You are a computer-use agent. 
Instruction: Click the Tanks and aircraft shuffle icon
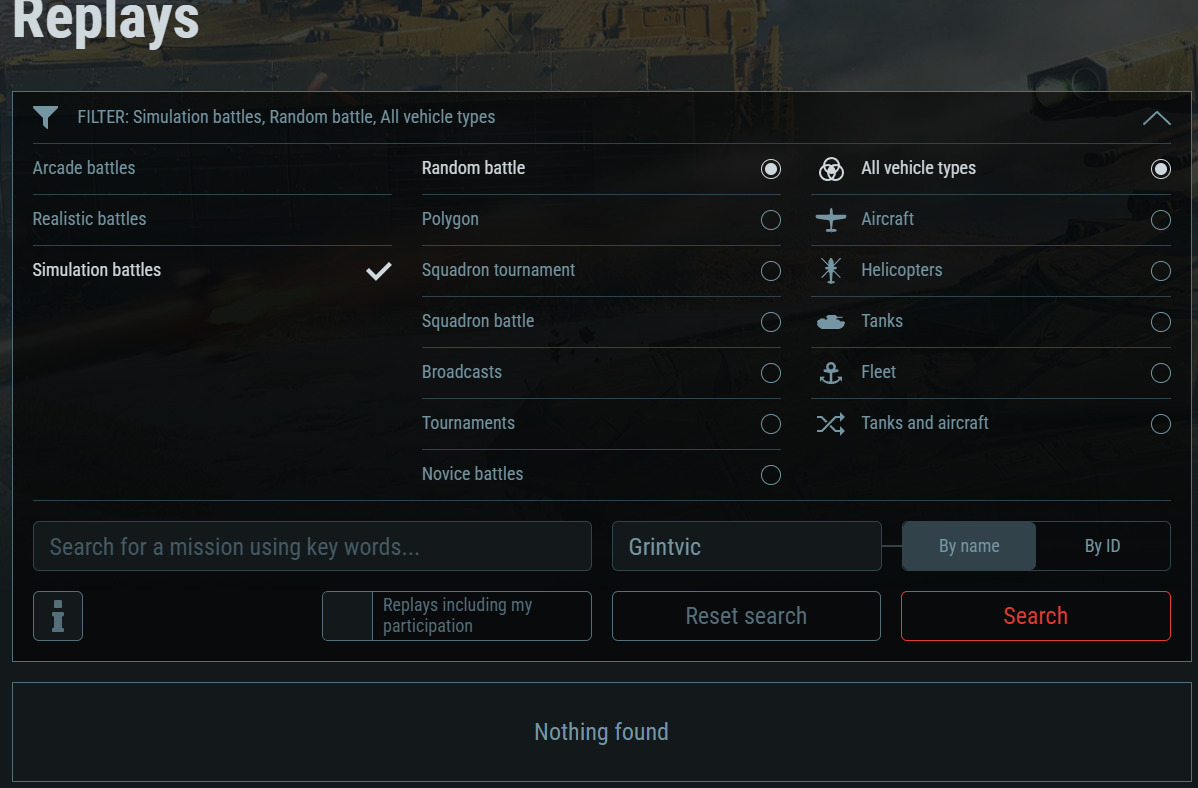tap(831, 424)
